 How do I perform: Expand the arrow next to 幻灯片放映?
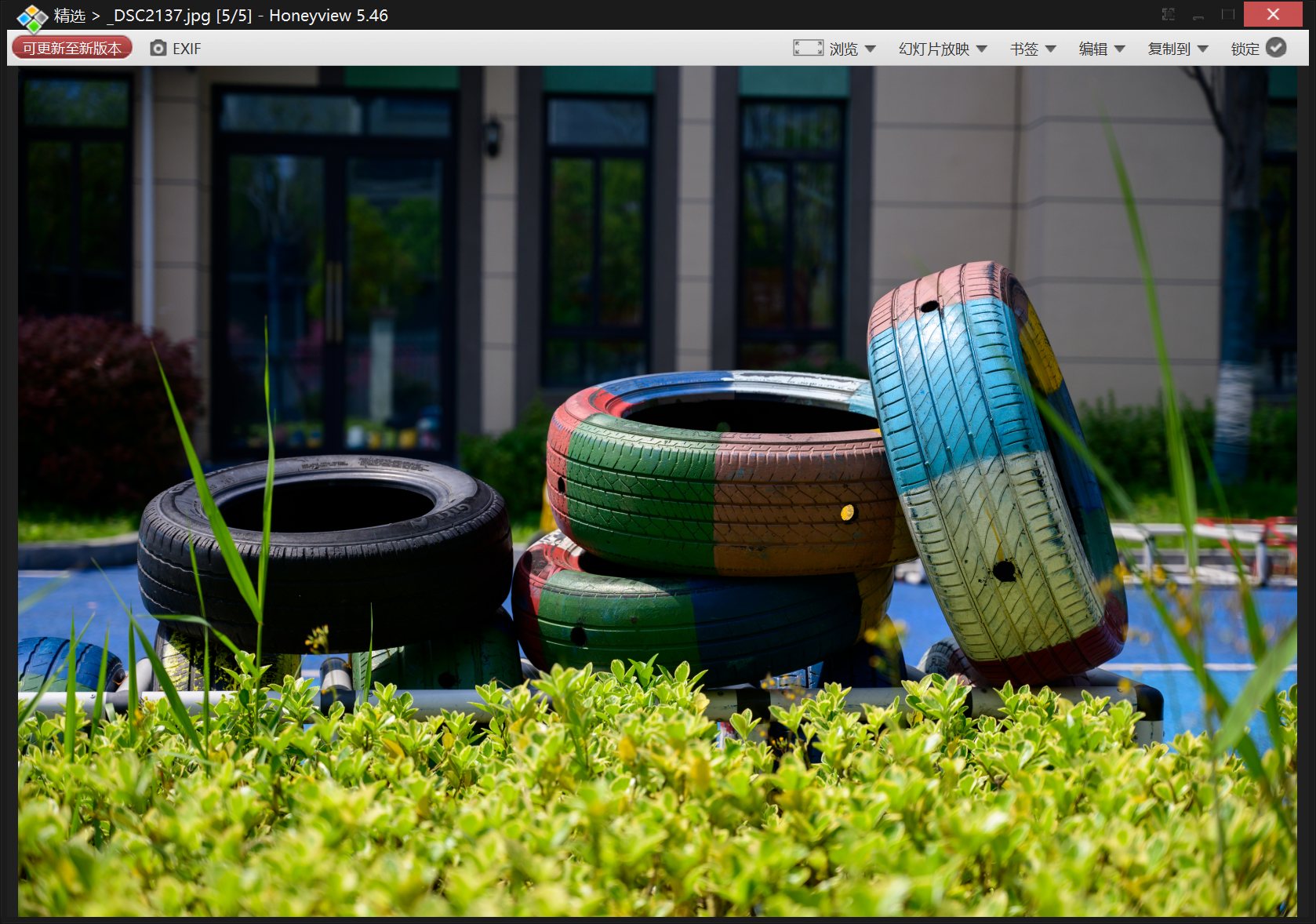[x=982, y=49]
